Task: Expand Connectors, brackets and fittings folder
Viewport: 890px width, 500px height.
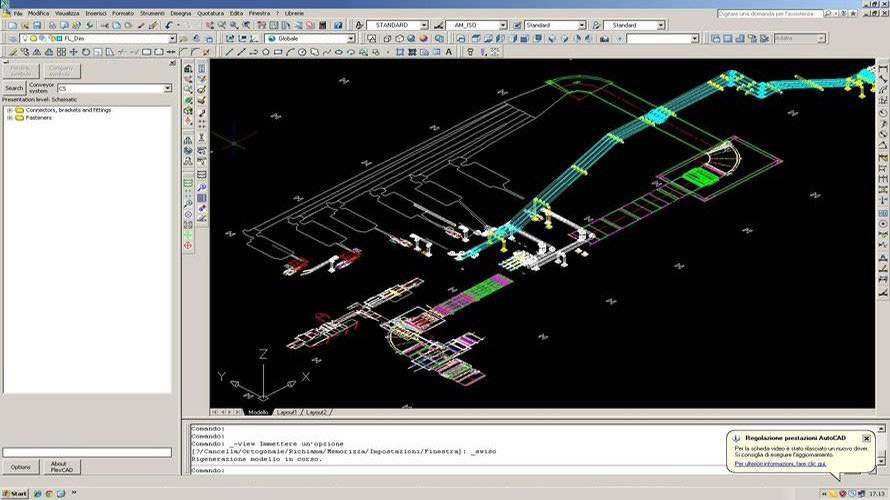Action: click(x=10, y=110)
